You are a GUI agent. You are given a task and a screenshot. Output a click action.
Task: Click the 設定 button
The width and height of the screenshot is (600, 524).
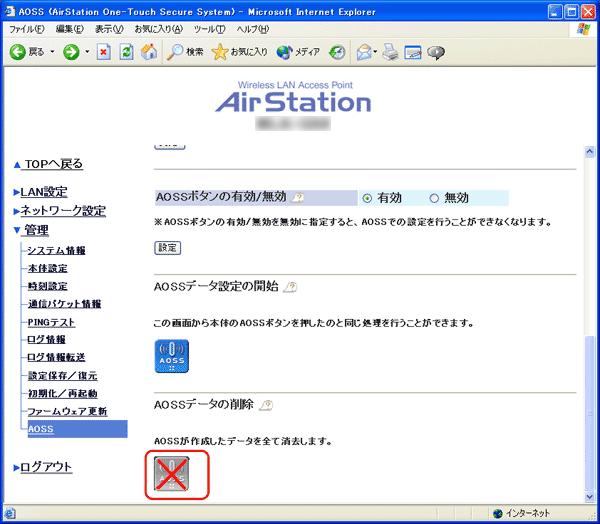click(168, 248)
